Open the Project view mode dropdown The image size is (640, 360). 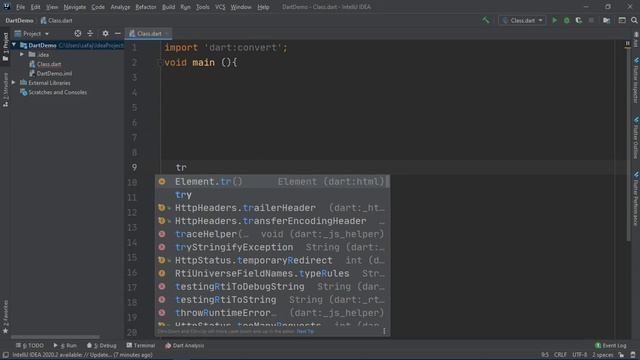tap(32, 33)
